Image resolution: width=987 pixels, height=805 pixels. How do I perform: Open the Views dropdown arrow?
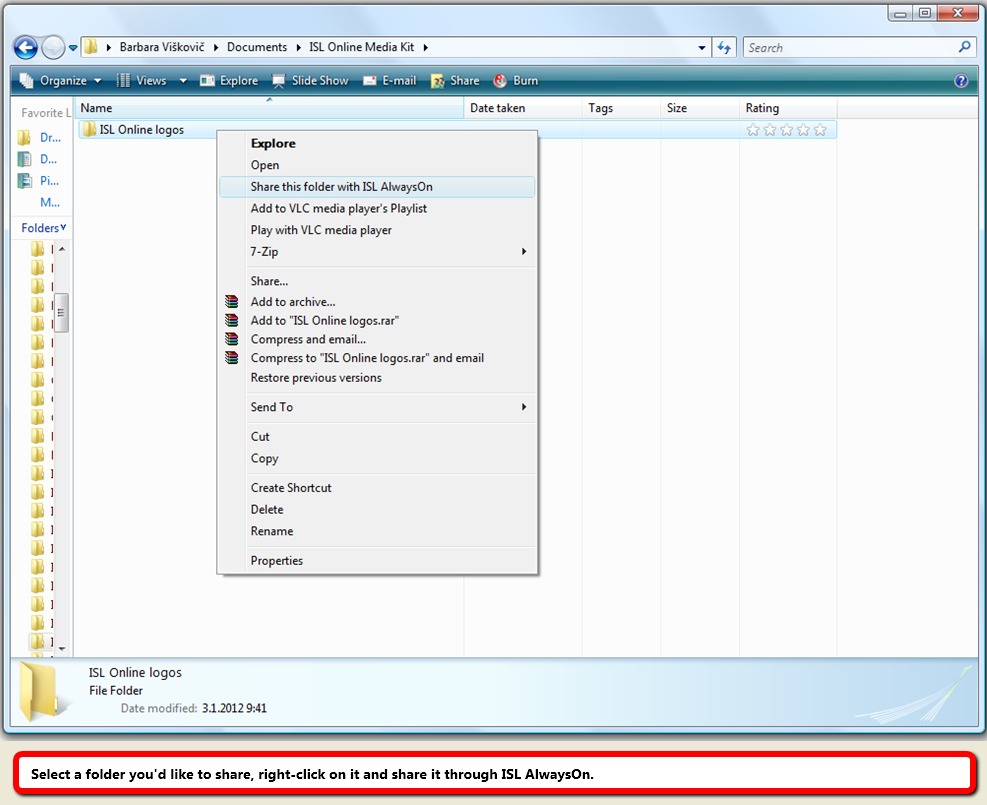click(183, 81)
